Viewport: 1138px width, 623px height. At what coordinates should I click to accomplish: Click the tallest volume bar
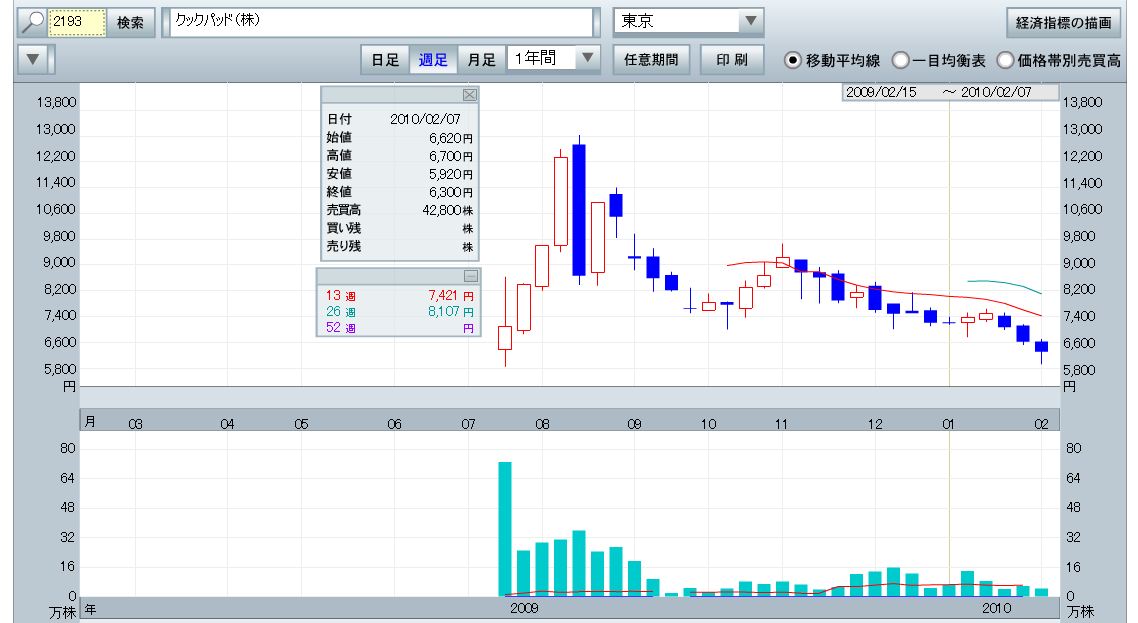(505, 528)
